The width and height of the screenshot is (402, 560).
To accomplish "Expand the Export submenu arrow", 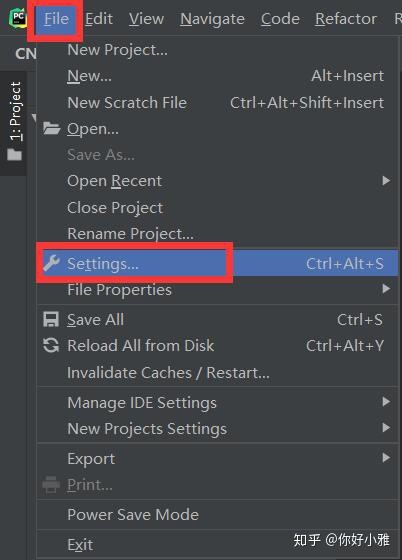I will 386,458.
